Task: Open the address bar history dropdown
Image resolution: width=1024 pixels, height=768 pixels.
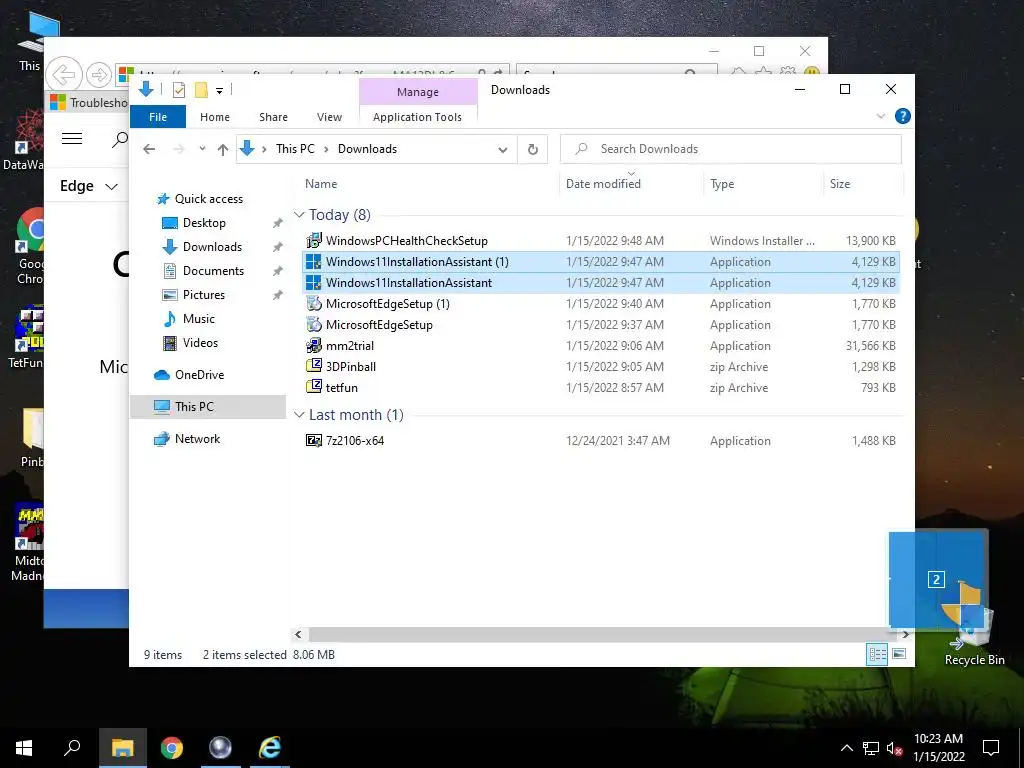Action: pos(503,150)
